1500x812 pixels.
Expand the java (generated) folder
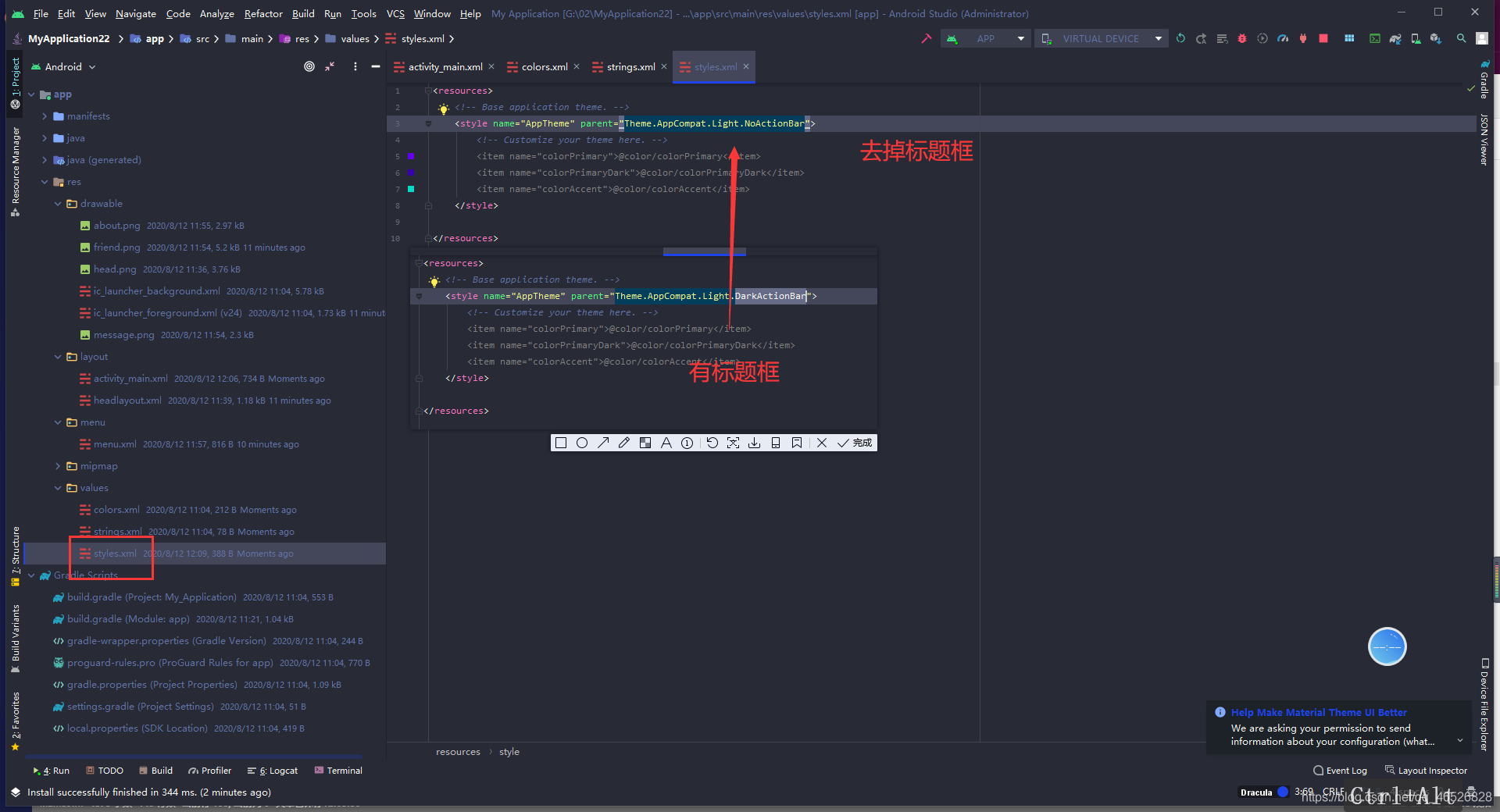[x=45, y=160]
